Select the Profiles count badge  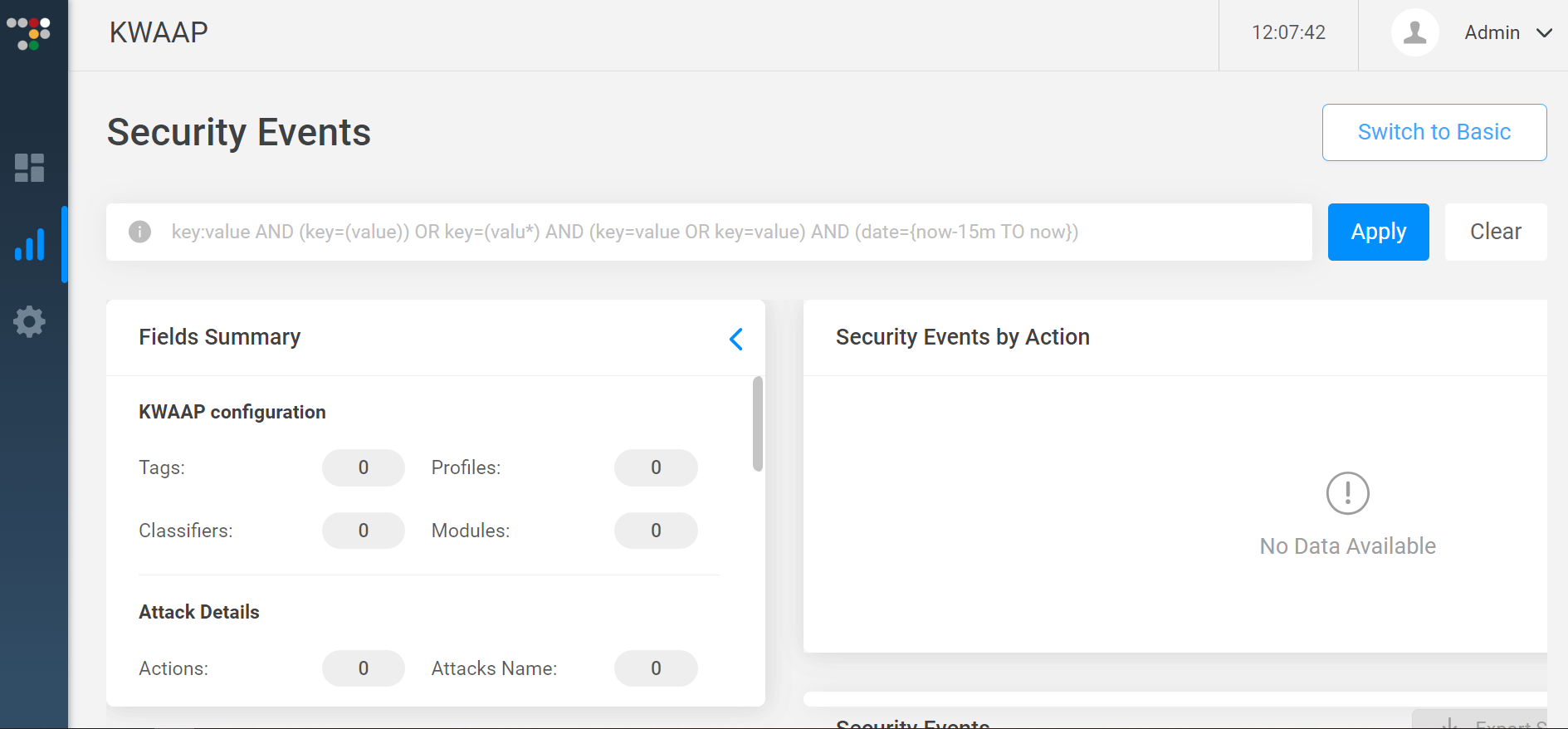click(x=656, y=467)
